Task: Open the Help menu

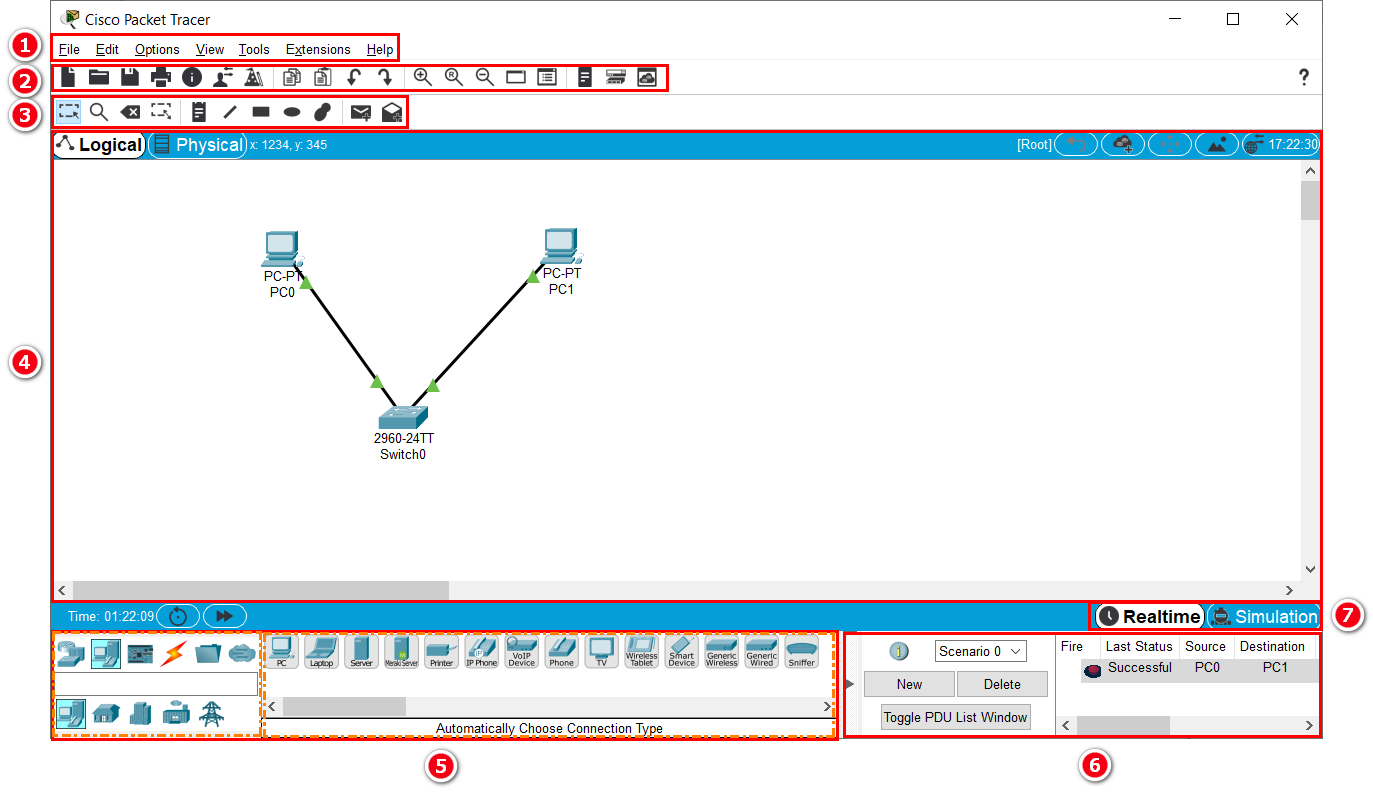Action: point(380,49)
